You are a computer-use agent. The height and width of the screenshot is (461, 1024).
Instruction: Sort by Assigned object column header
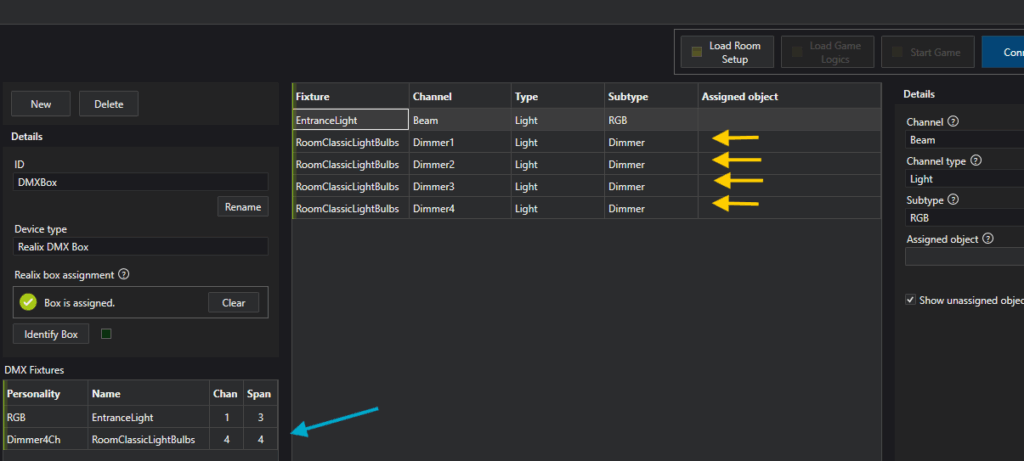tap(789, 97)
